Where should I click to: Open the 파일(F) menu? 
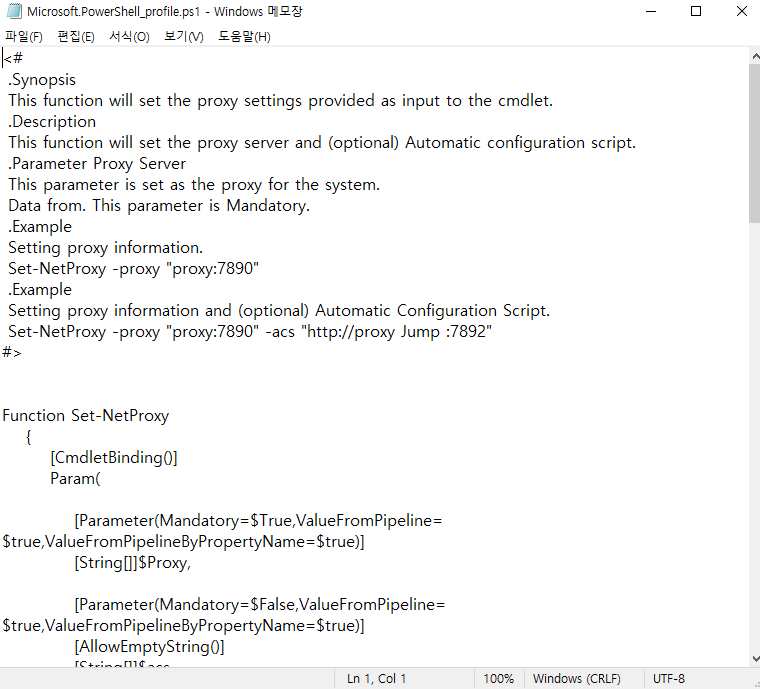pyautogui.click(x=24, y=36)
